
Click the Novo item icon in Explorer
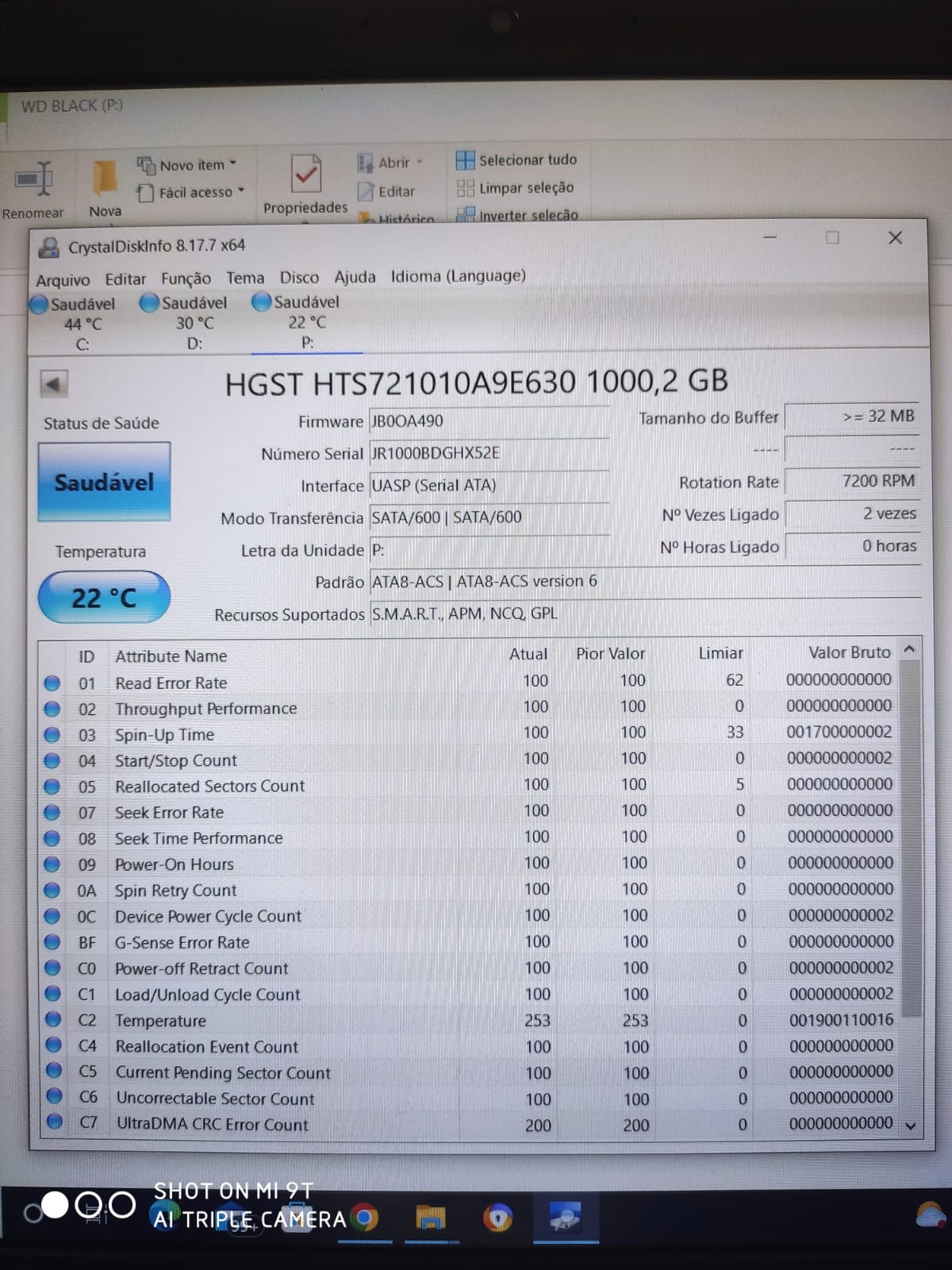[146, 165]
